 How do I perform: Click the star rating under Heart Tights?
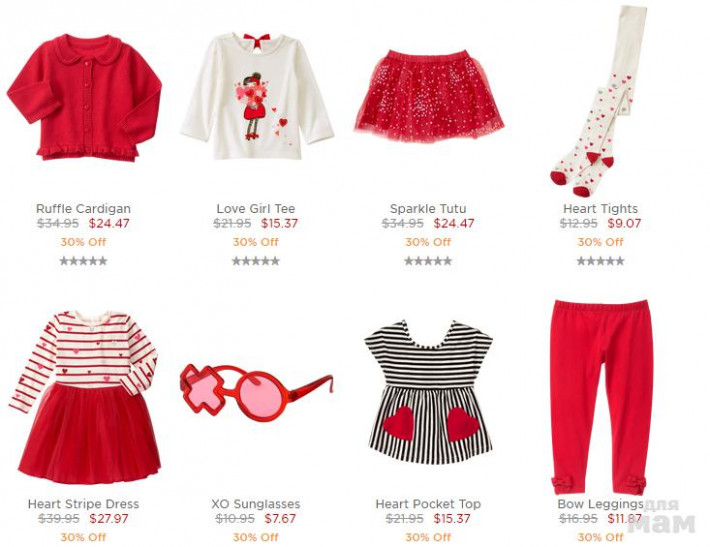[600, 261]
